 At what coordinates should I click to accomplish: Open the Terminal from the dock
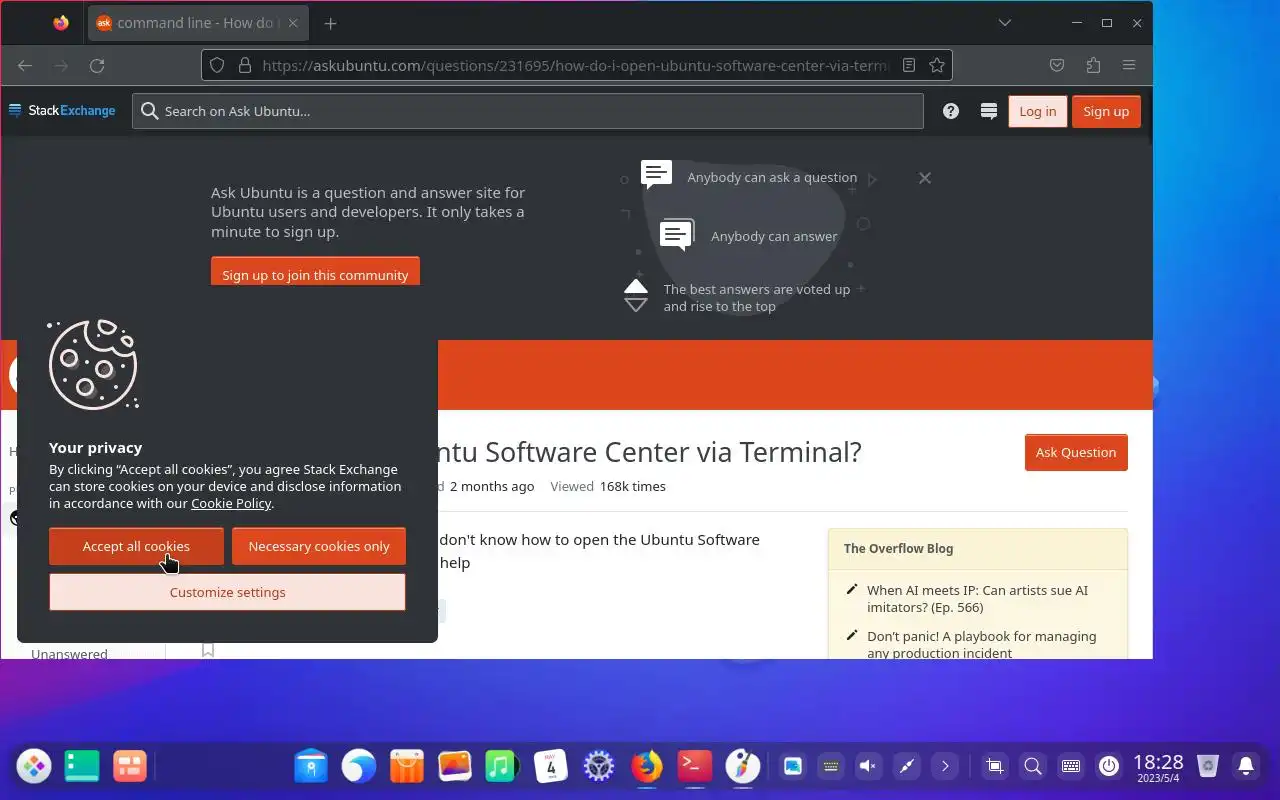point(695,767)
